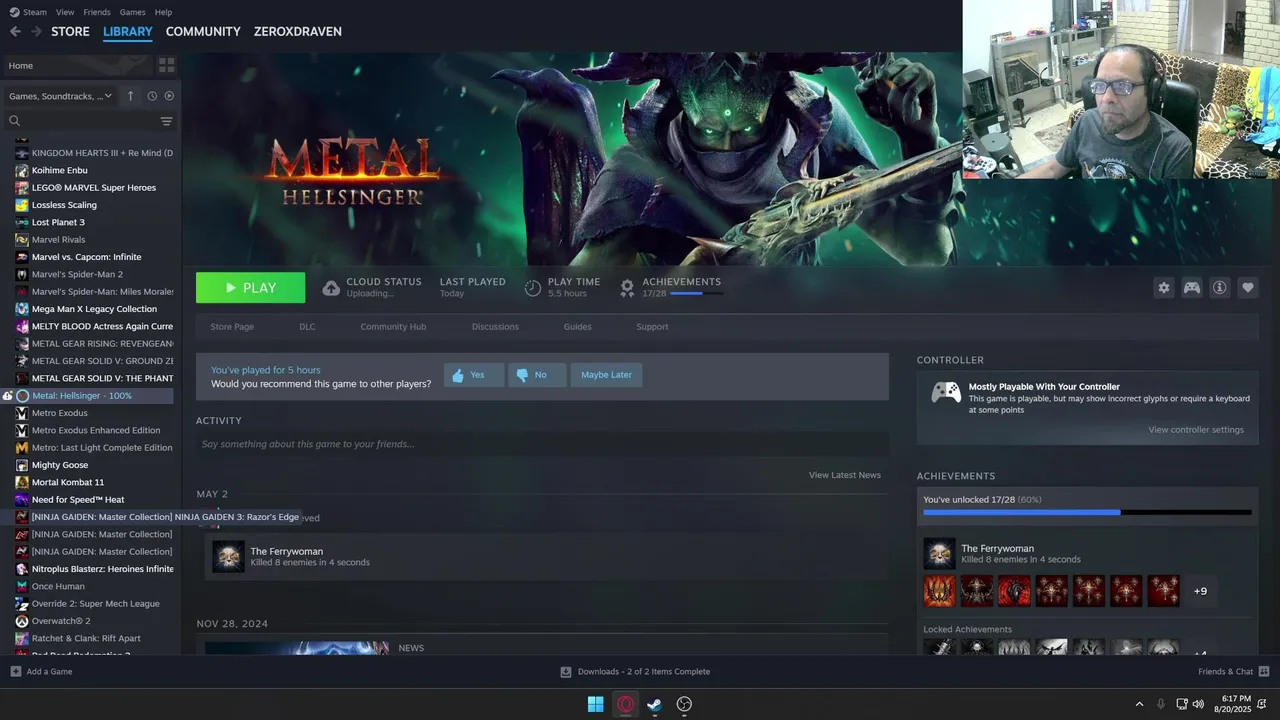Switch to the STORE tab

click(x=70, y=31)
